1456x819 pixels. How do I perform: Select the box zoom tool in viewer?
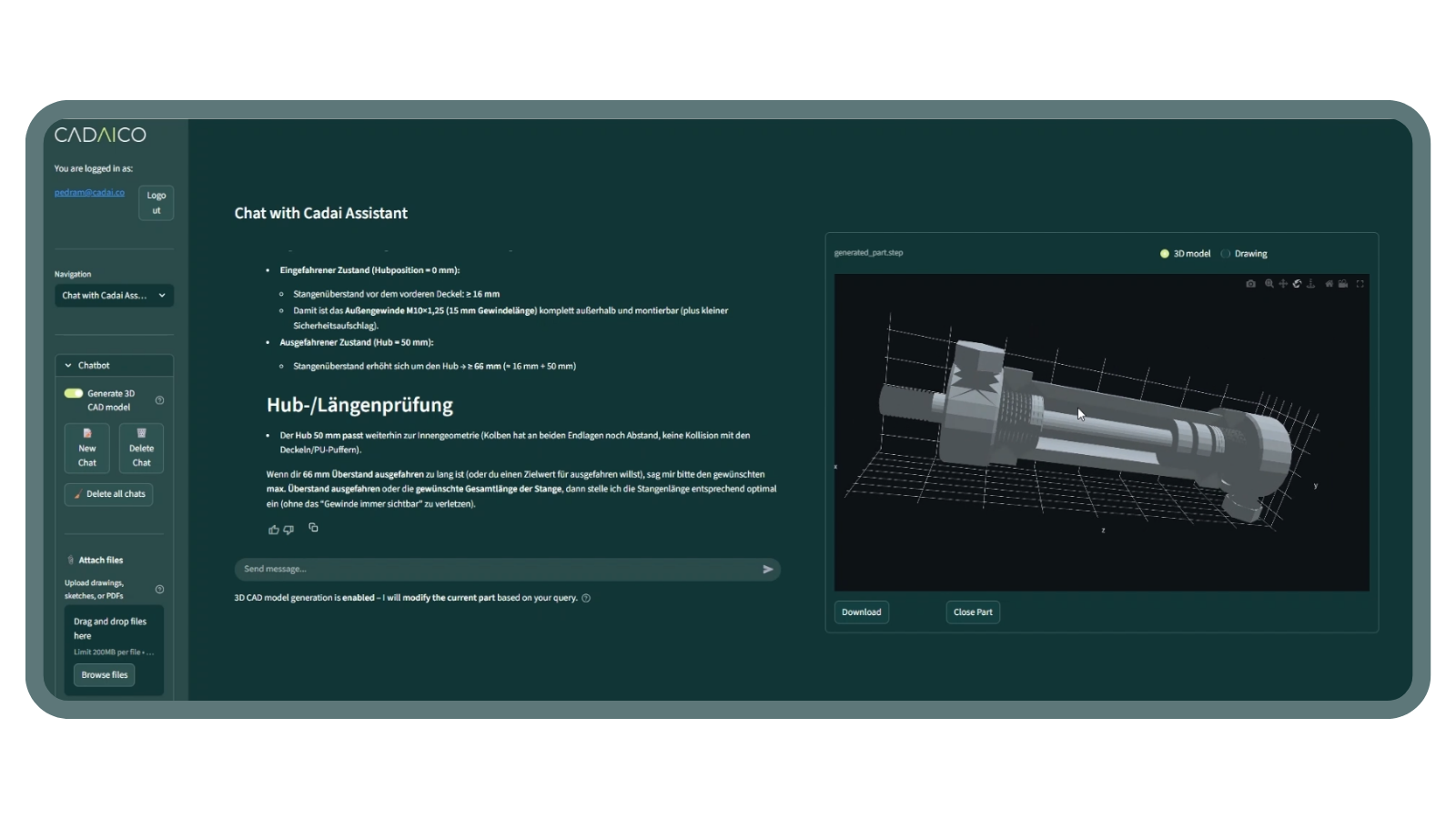pyautogui.click(x=1268, y=284)
